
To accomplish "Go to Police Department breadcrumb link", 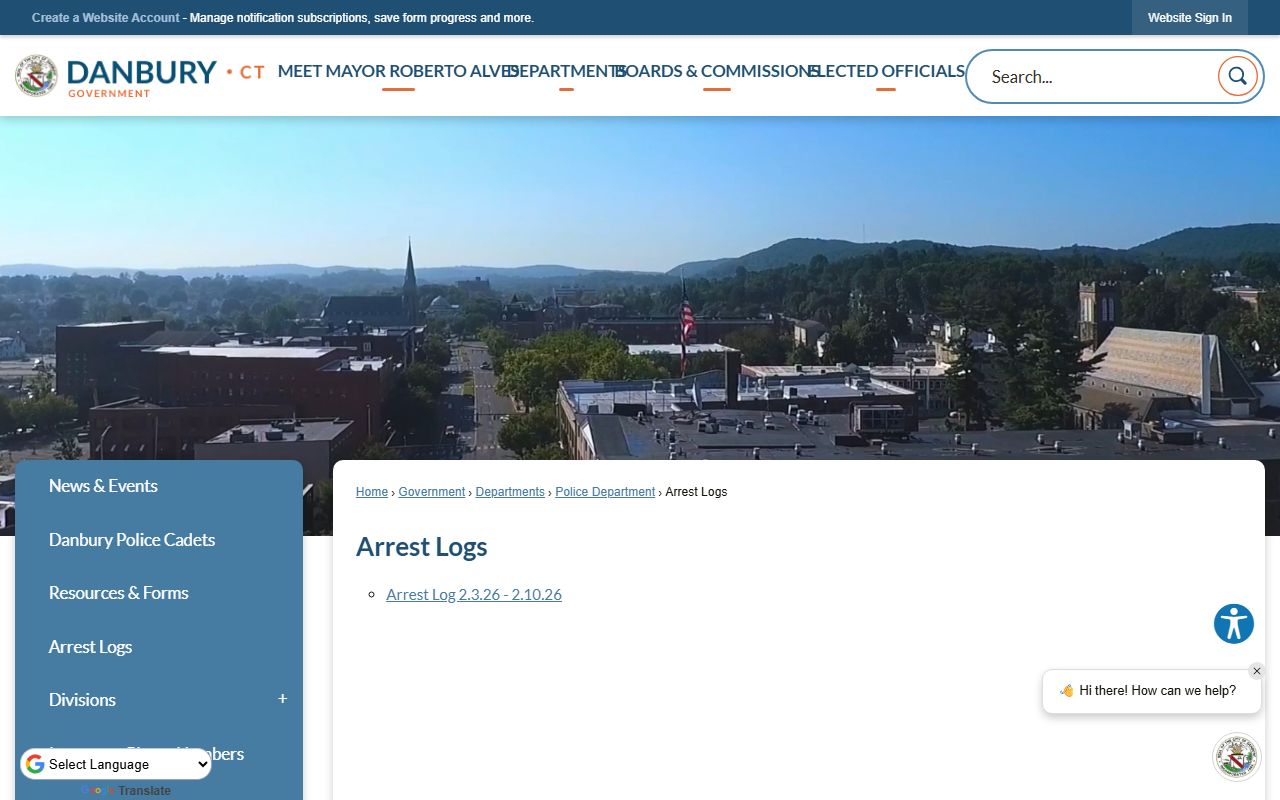I will [605, 492].
